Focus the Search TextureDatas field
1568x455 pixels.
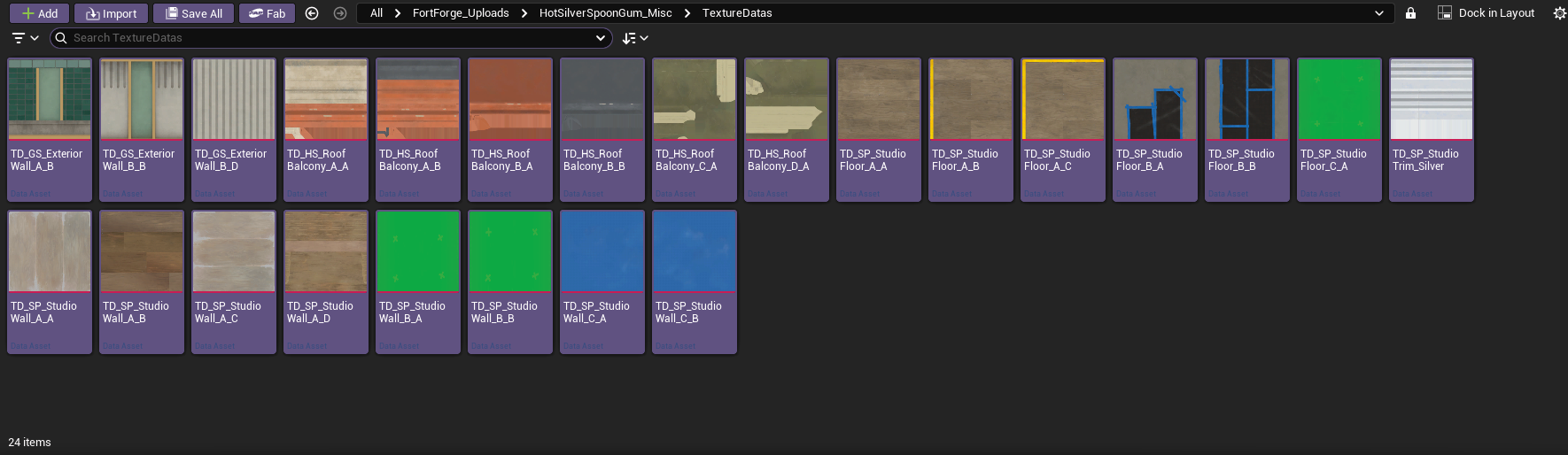(328, 38)
